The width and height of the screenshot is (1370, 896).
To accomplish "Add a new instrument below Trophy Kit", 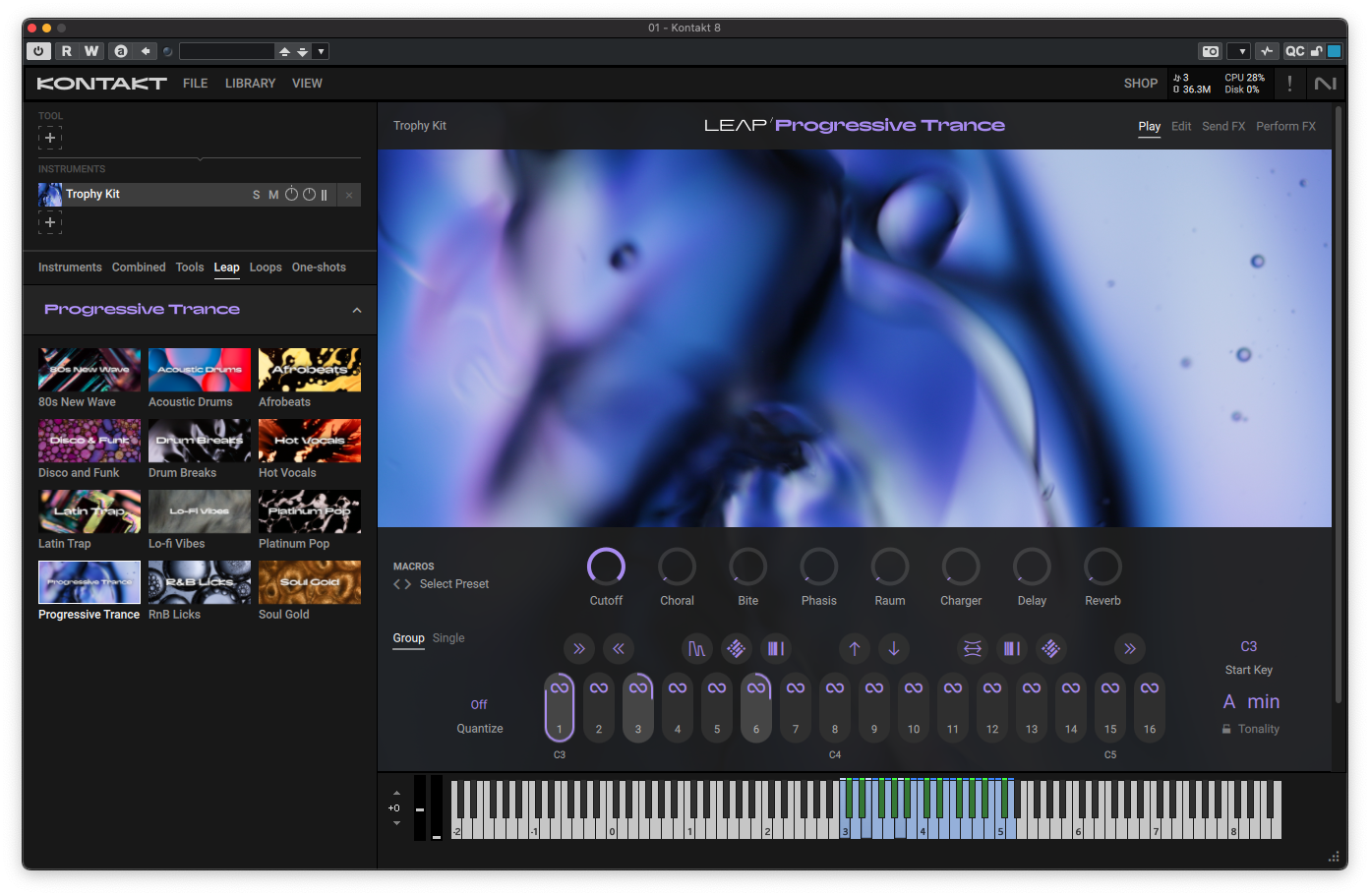I will [x=50, y=222].
